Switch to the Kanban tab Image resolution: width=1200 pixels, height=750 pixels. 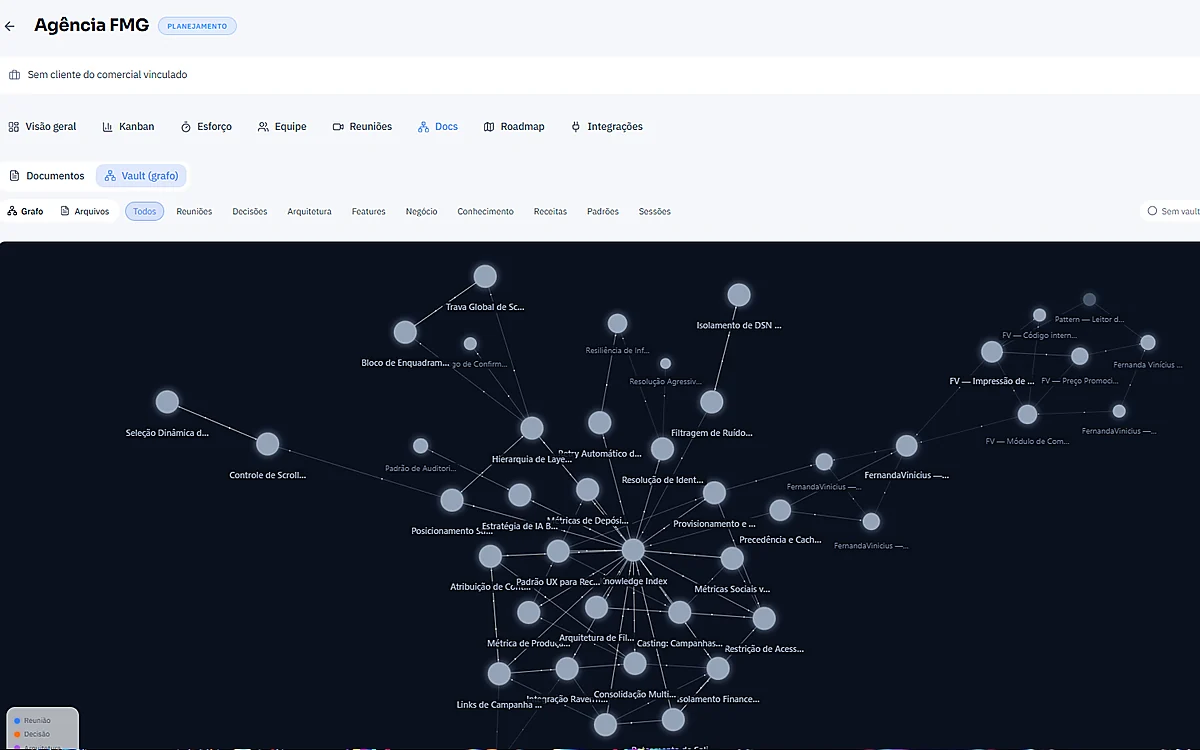coord(128,127)
